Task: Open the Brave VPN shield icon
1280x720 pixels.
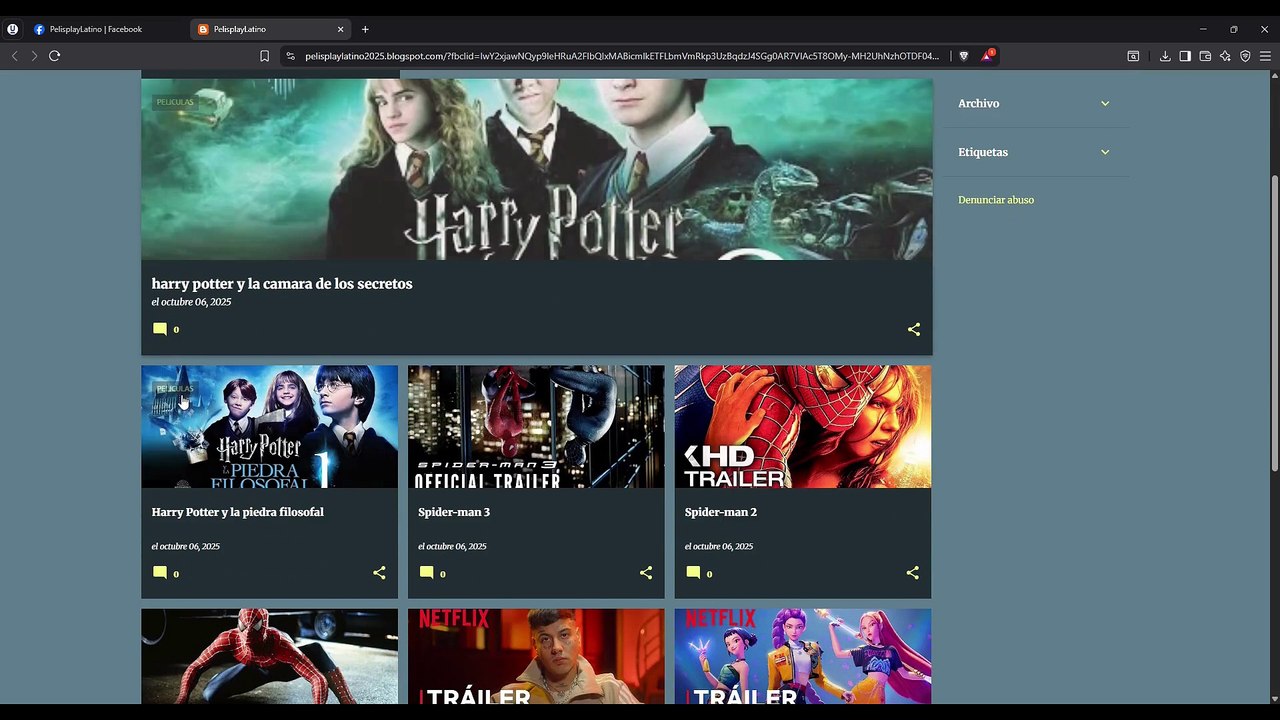Action: pyautogui.click(x=1245, y=56)
